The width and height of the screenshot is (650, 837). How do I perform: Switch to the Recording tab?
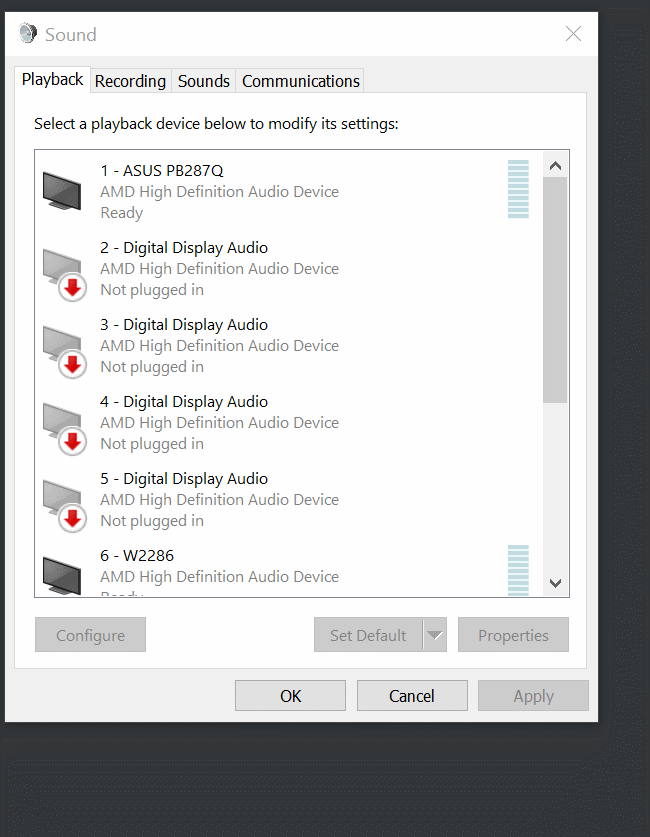pos(130,80)
